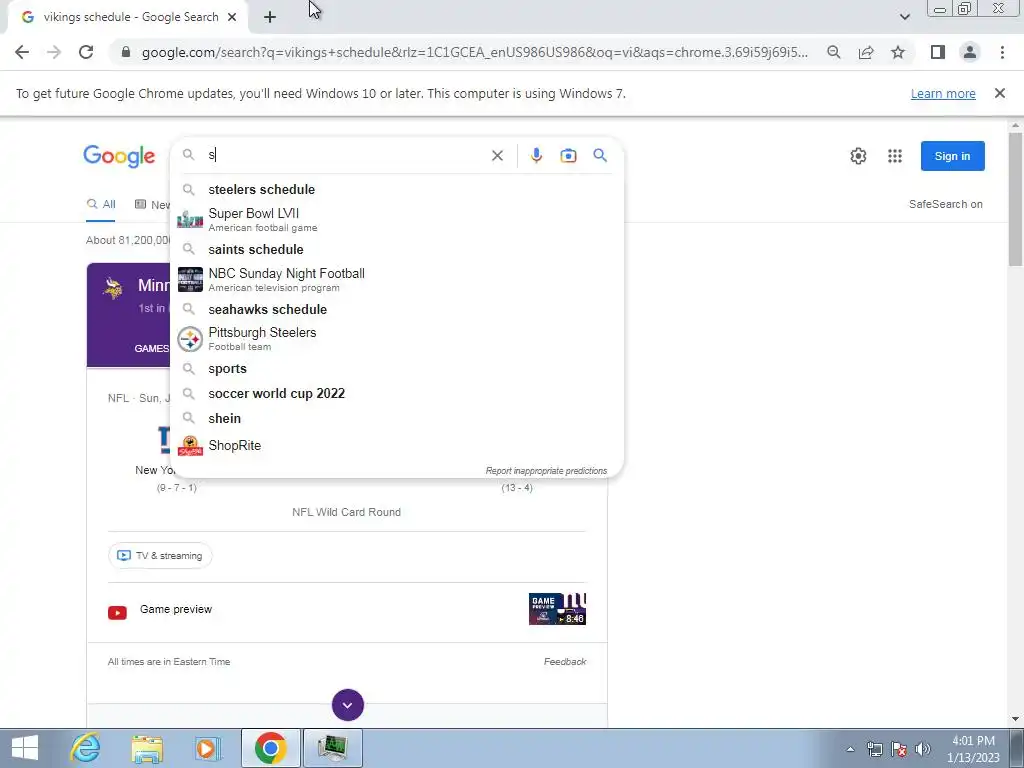Screen dimensions: 1024x768
Task: Open the volume control in the tray
Action: [923, 749]
